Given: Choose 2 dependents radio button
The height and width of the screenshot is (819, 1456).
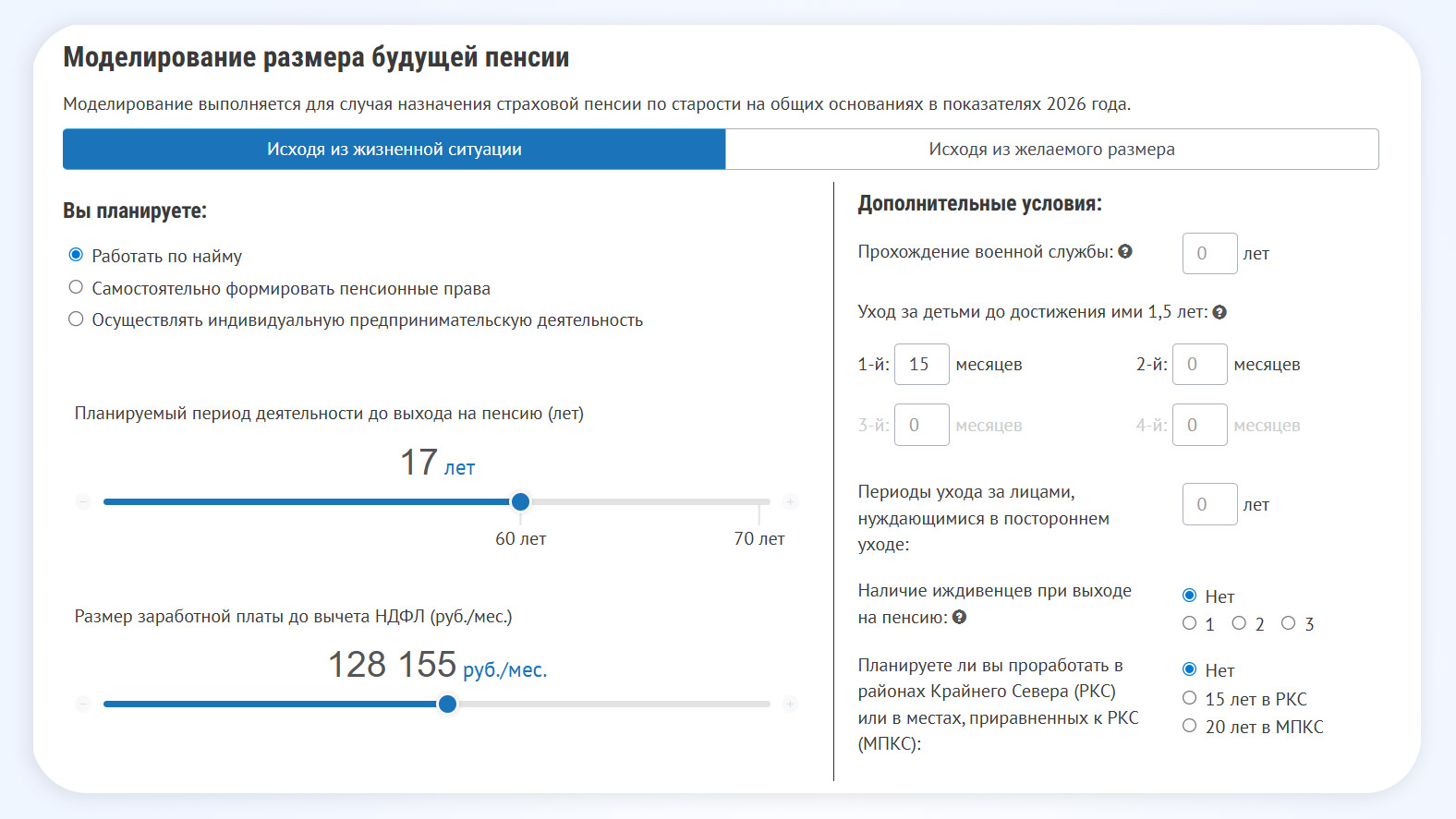Looking at the screenshot, I should tap(1240, 623).
